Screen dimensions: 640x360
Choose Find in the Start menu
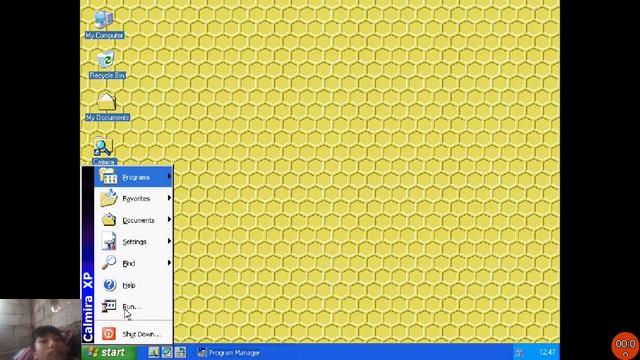(x=133, y=263)
